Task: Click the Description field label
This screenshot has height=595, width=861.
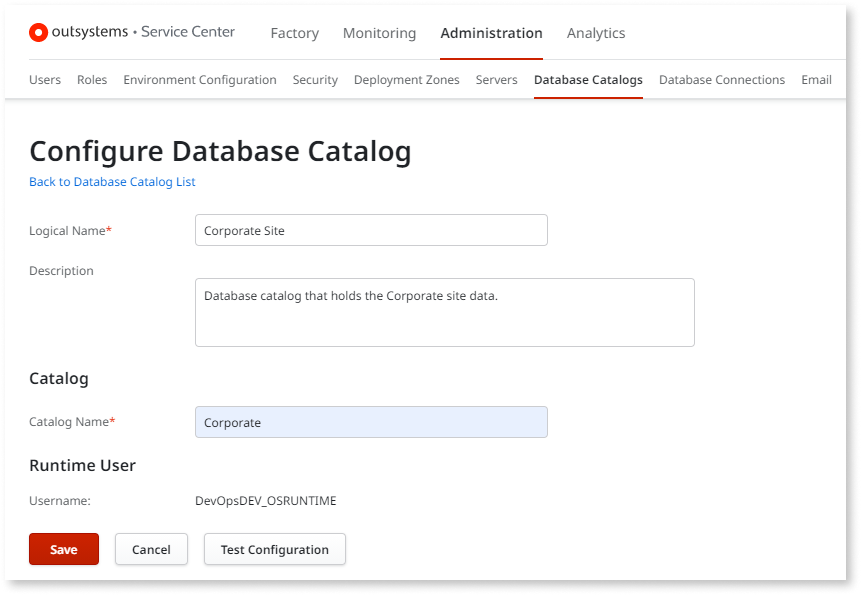Action: pyautogui.click(x=62, y=271)
